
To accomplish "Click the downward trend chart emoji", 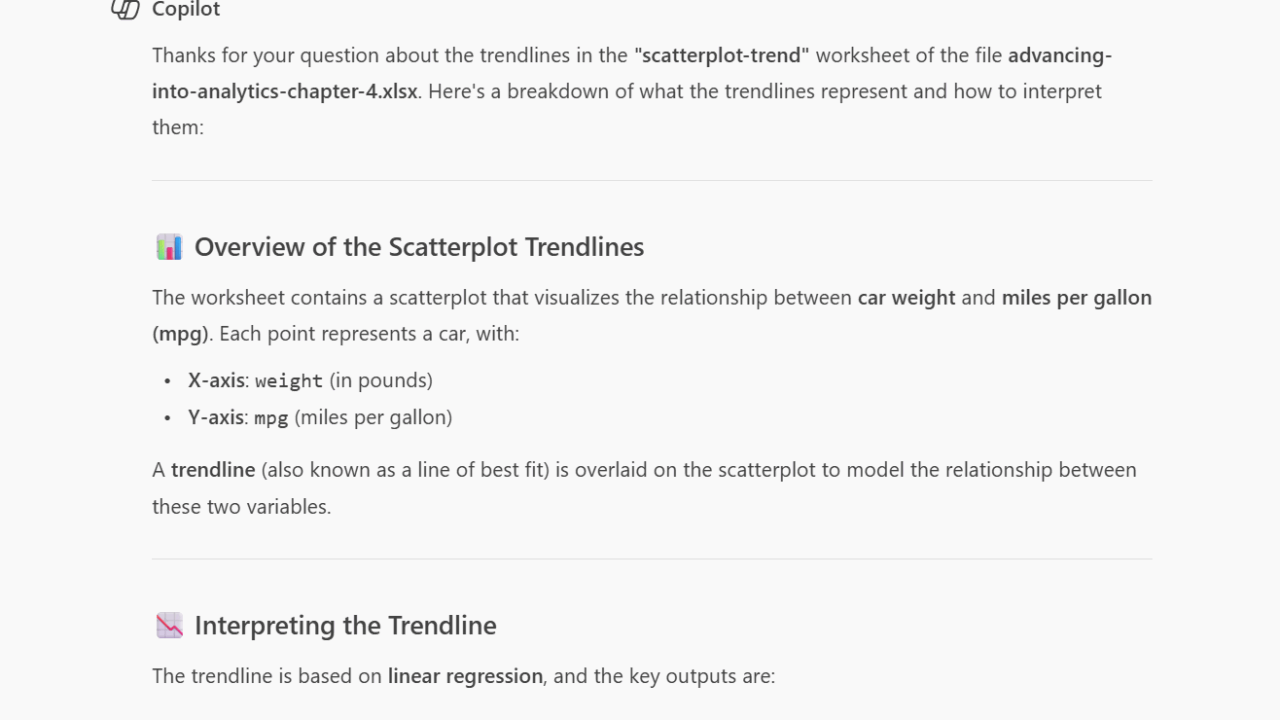I will (x=169, y=626).
